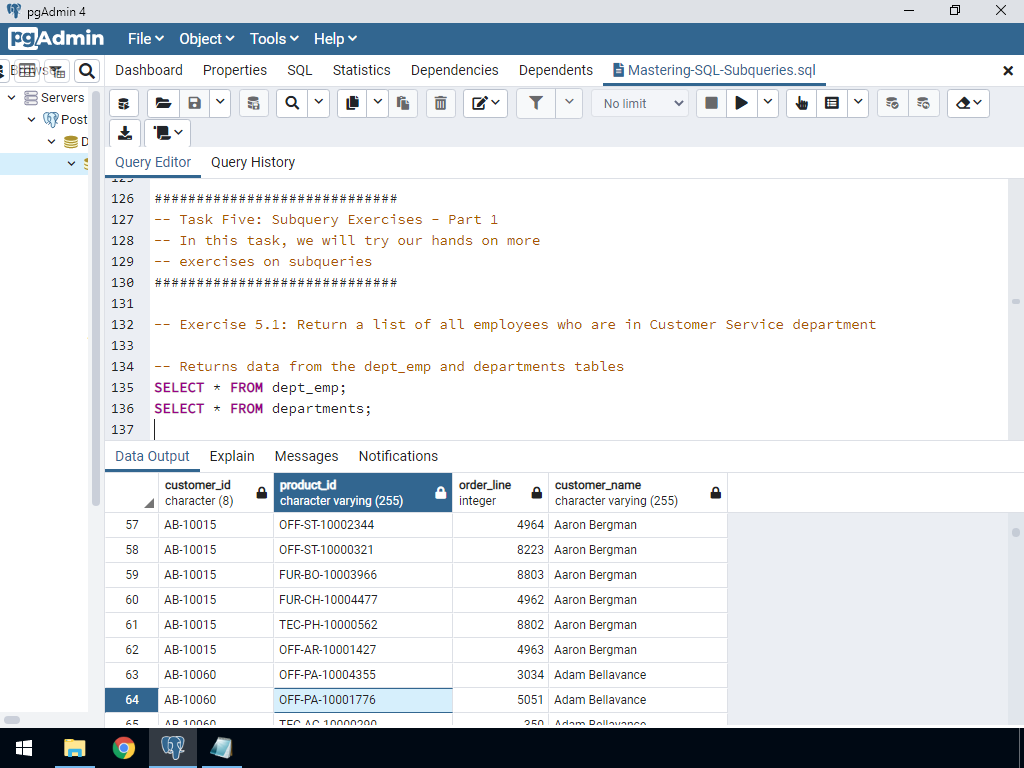Image resolution: width=1024 pixels, height=768 pixels.
Task: Switch to the Query History tab
Action: tap(253, 162)
